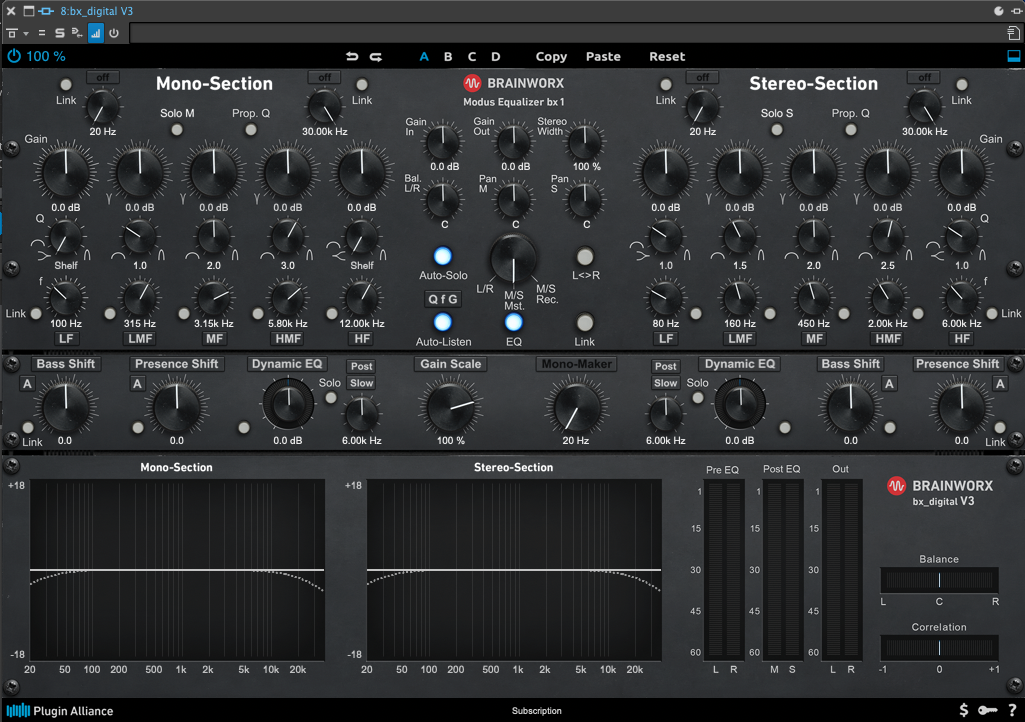
Task: Enable Solo M in the Mono-Section
Action: tap(177, 129)
